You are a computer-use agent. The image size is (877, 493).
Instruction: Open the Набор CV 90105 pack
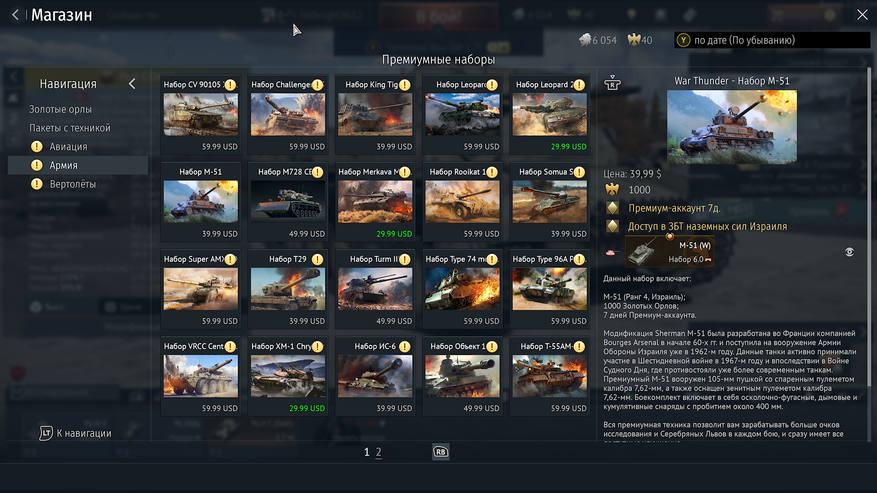201,115
